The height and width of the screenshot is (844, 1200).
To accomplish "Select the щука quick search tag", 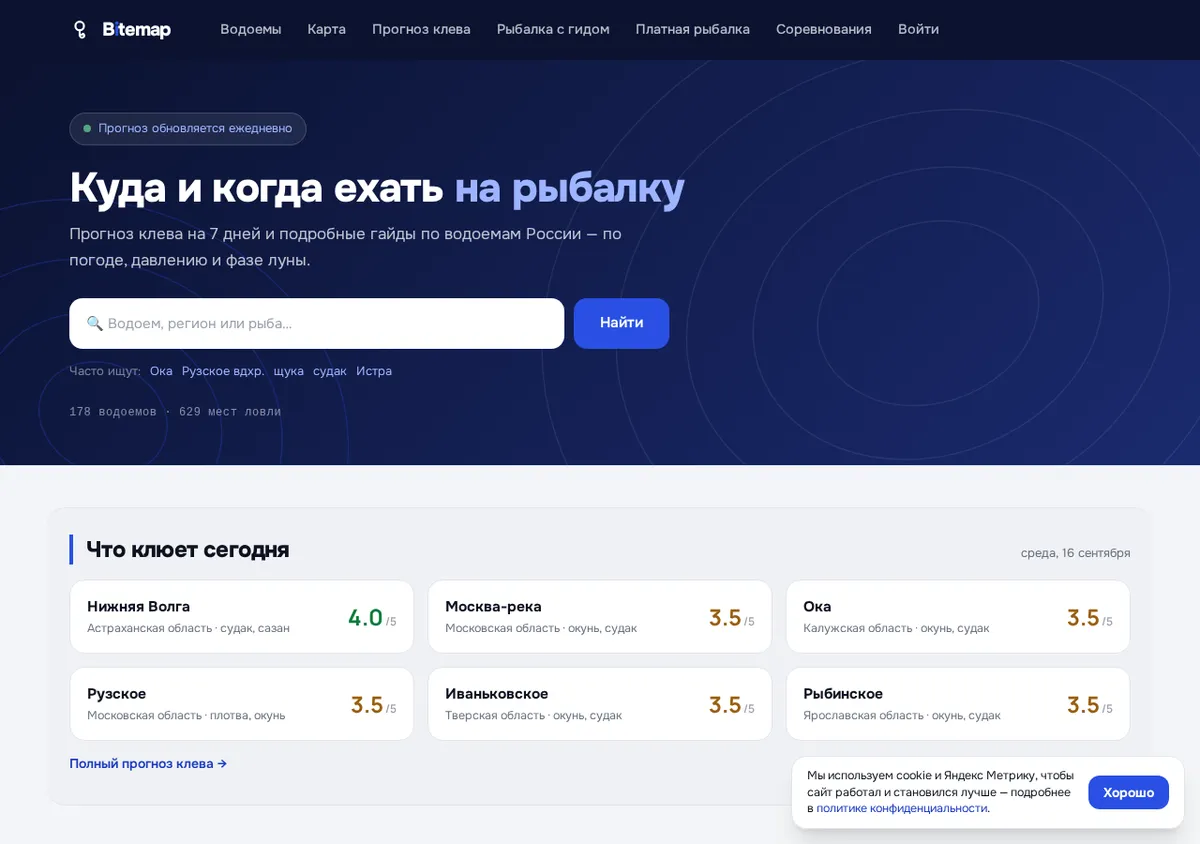I will [x=289, y=371].
